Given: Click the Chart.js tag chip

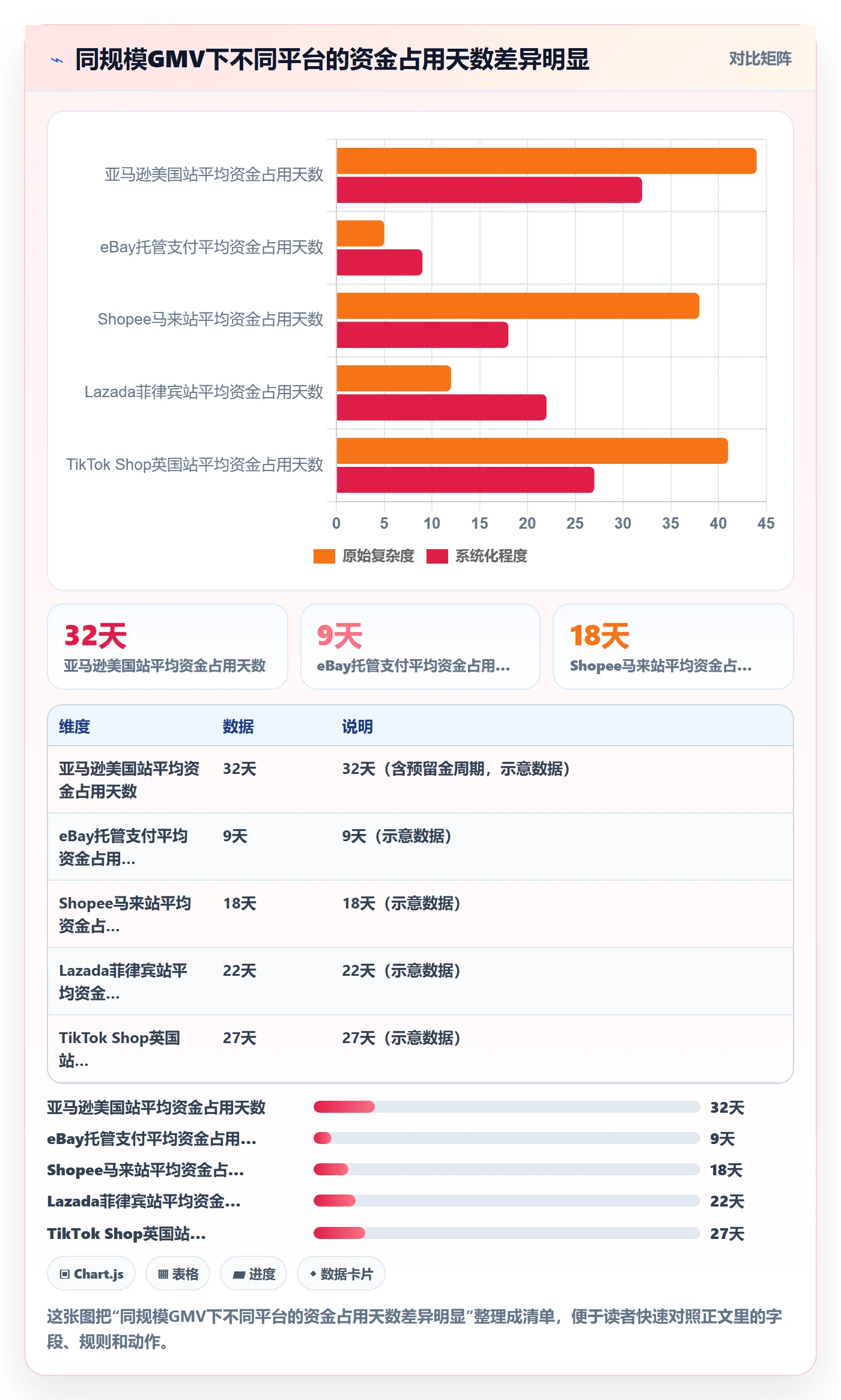Looking at the screenshot, I should [91, 1274].
